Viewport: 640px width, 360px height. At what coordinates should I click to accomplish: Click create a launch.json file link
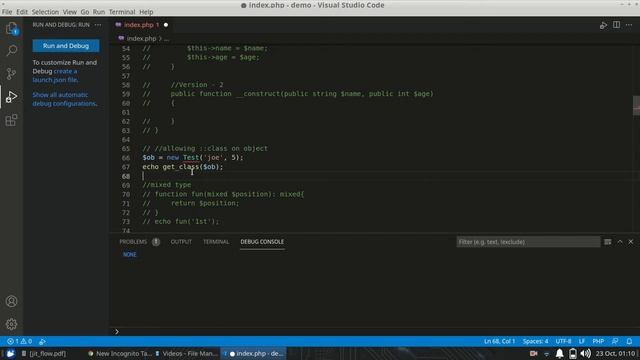pos(55,76)
